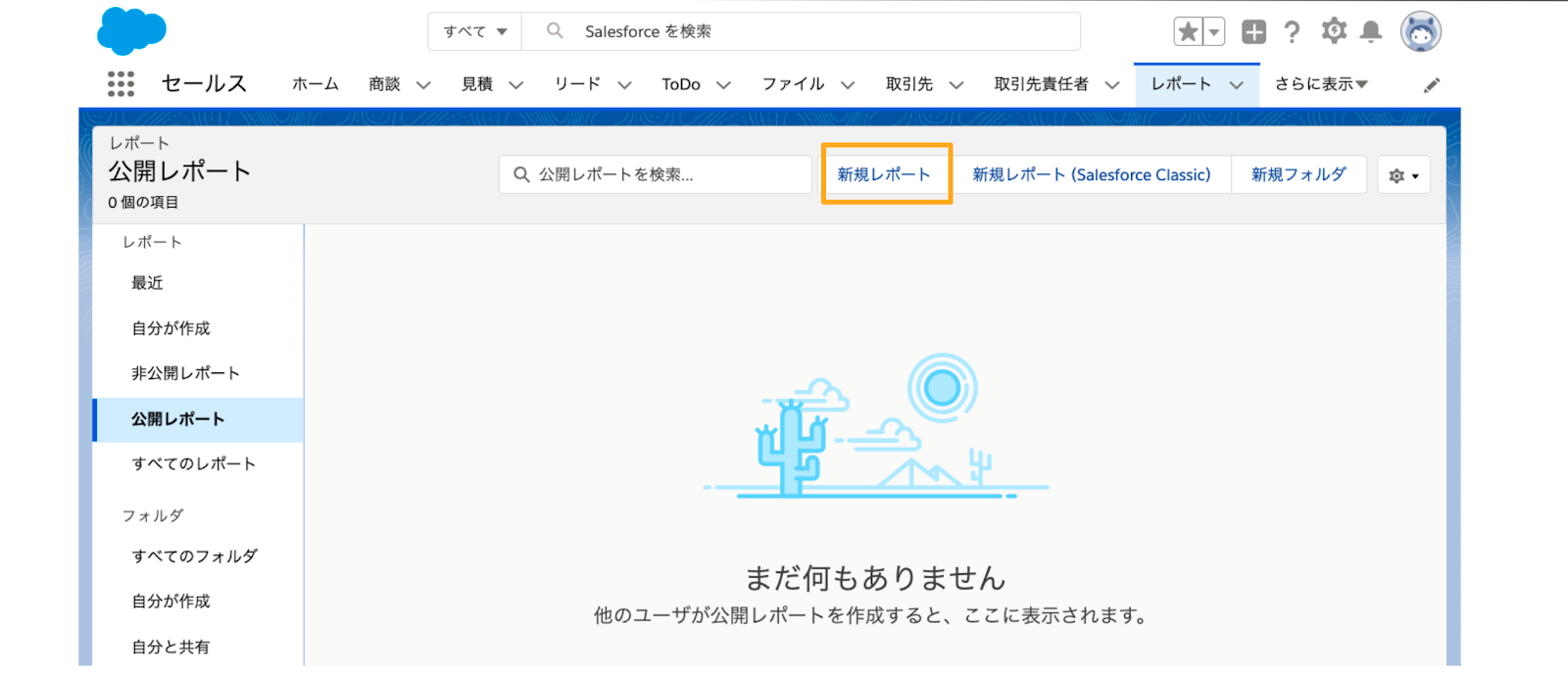
Task: Click 新規レポート (Salesforce Classic) button
Action: (x=1092, y=174)
